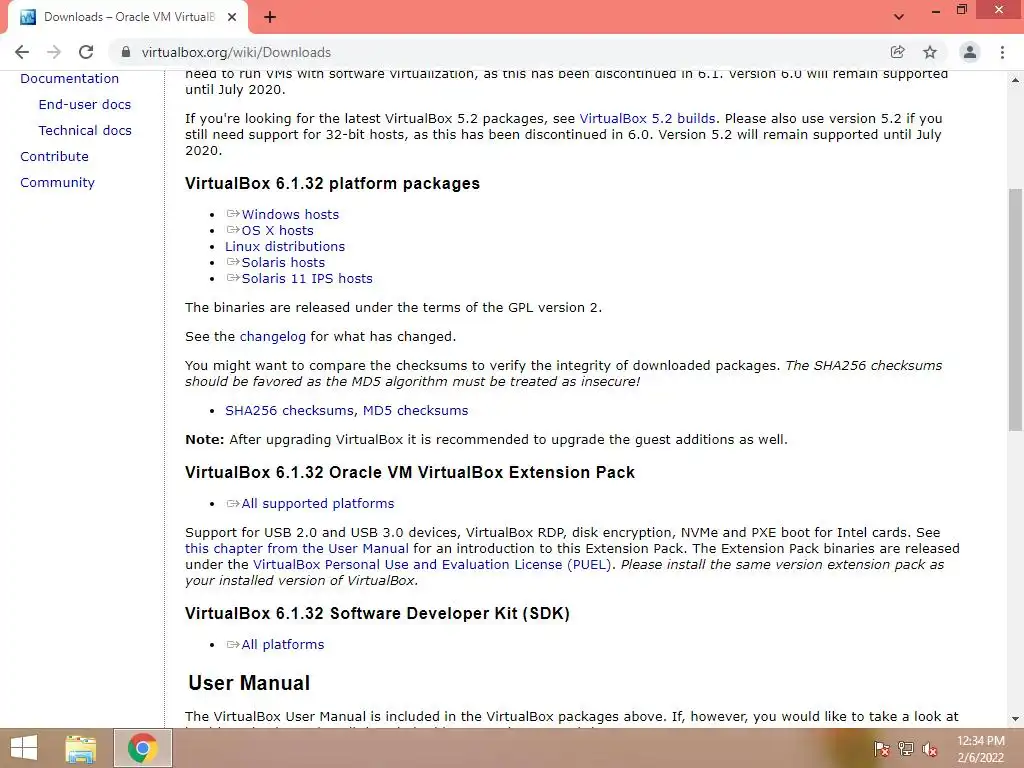This screenshot has height=768, width=1024.
Task: Open Action Center flag tray icon
Action: click(882, 750)
